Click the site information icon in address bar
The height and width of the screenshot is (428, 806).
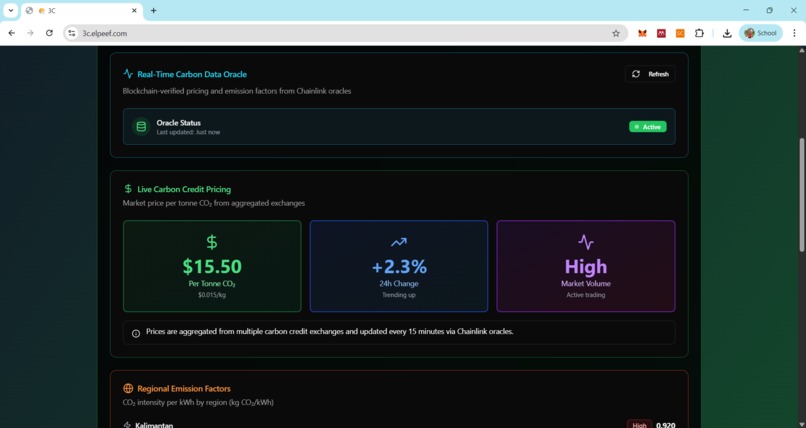coord(72,33)
